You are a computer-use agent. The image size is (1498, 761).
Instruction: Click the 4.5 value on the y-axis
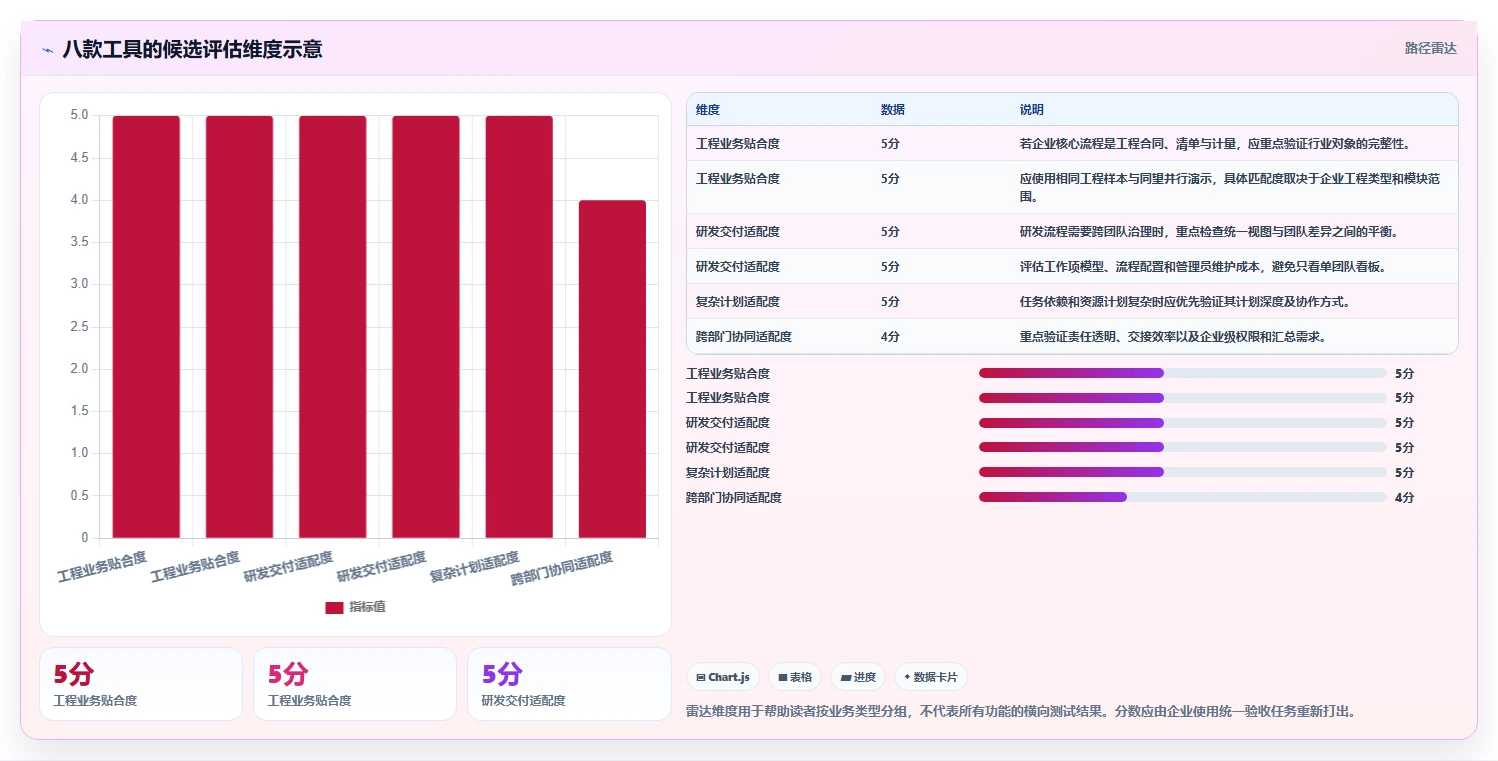tap(79, 158)
